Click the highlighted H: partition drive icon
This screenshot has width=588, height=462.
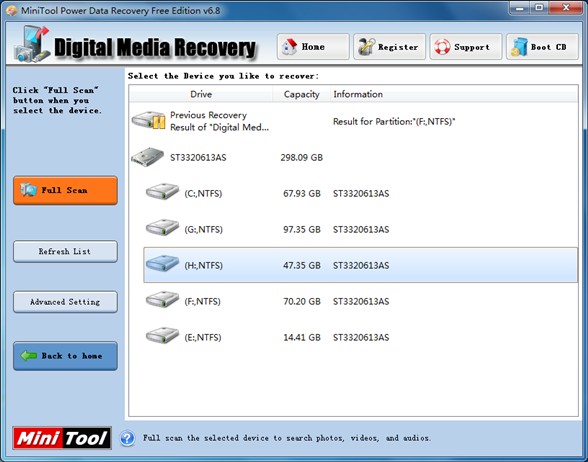162,264
